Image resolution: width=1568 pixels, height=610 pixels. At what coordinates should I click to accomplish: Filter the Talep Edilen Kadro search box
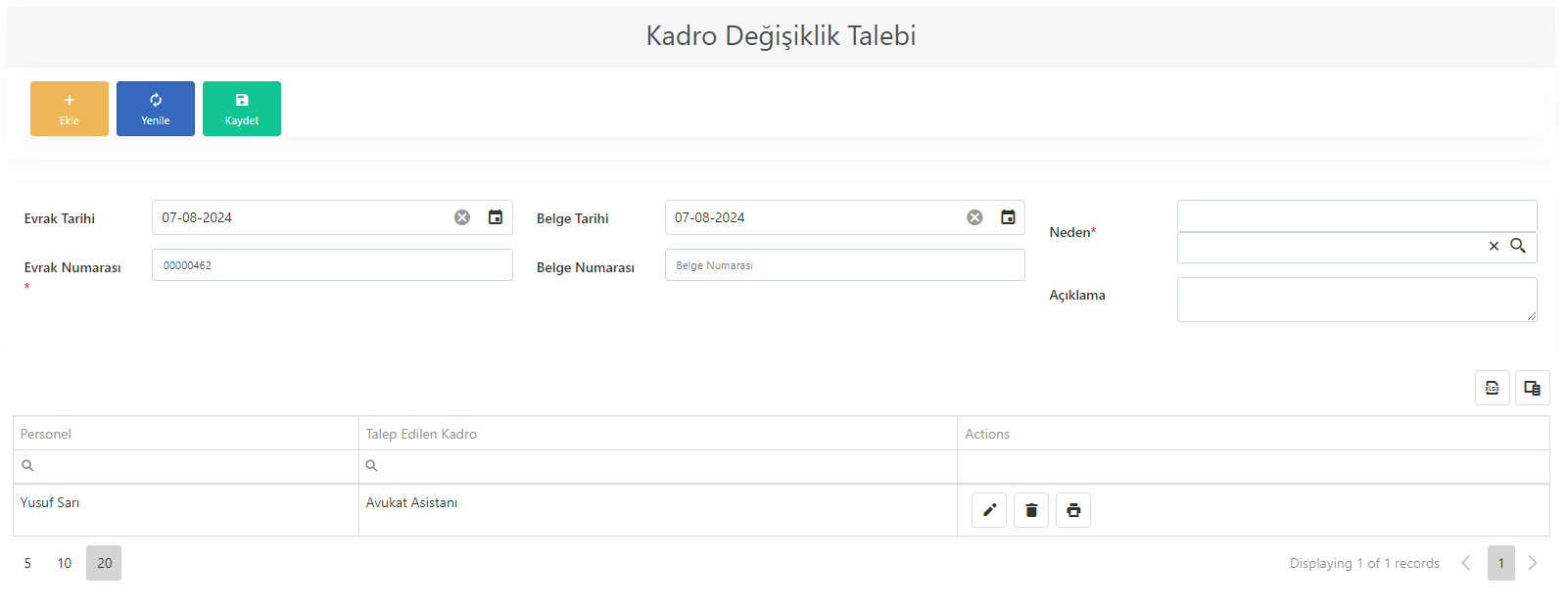click(658, 466)
